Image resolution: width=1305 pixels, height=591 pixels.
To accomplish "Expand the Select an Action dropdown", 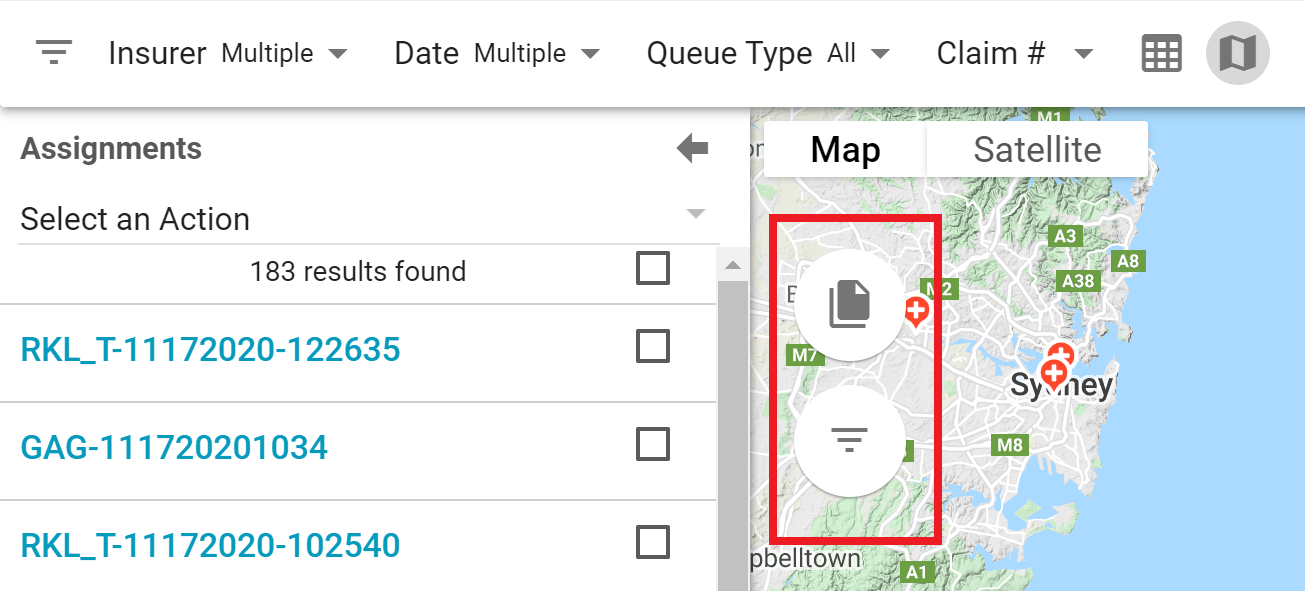I will click(697, 215).
